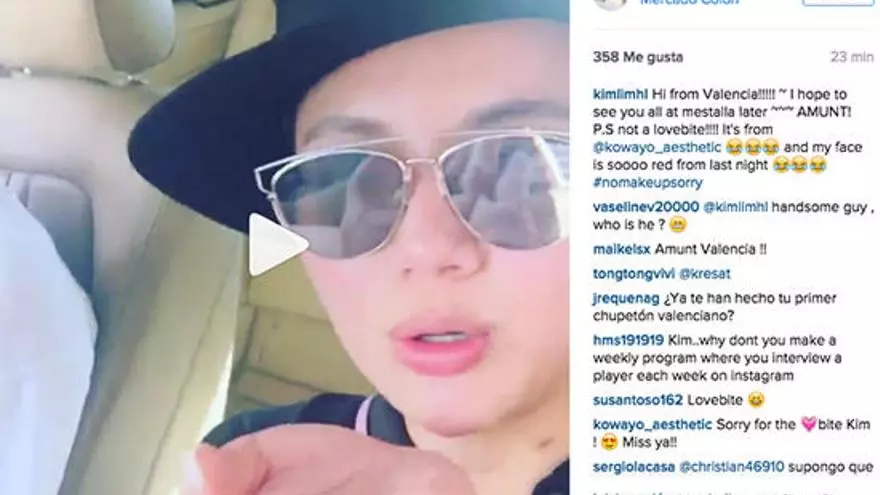View the 358 Me gusta likes list
The width and height of the screenshot is (880, 495).
click(638, 57)
